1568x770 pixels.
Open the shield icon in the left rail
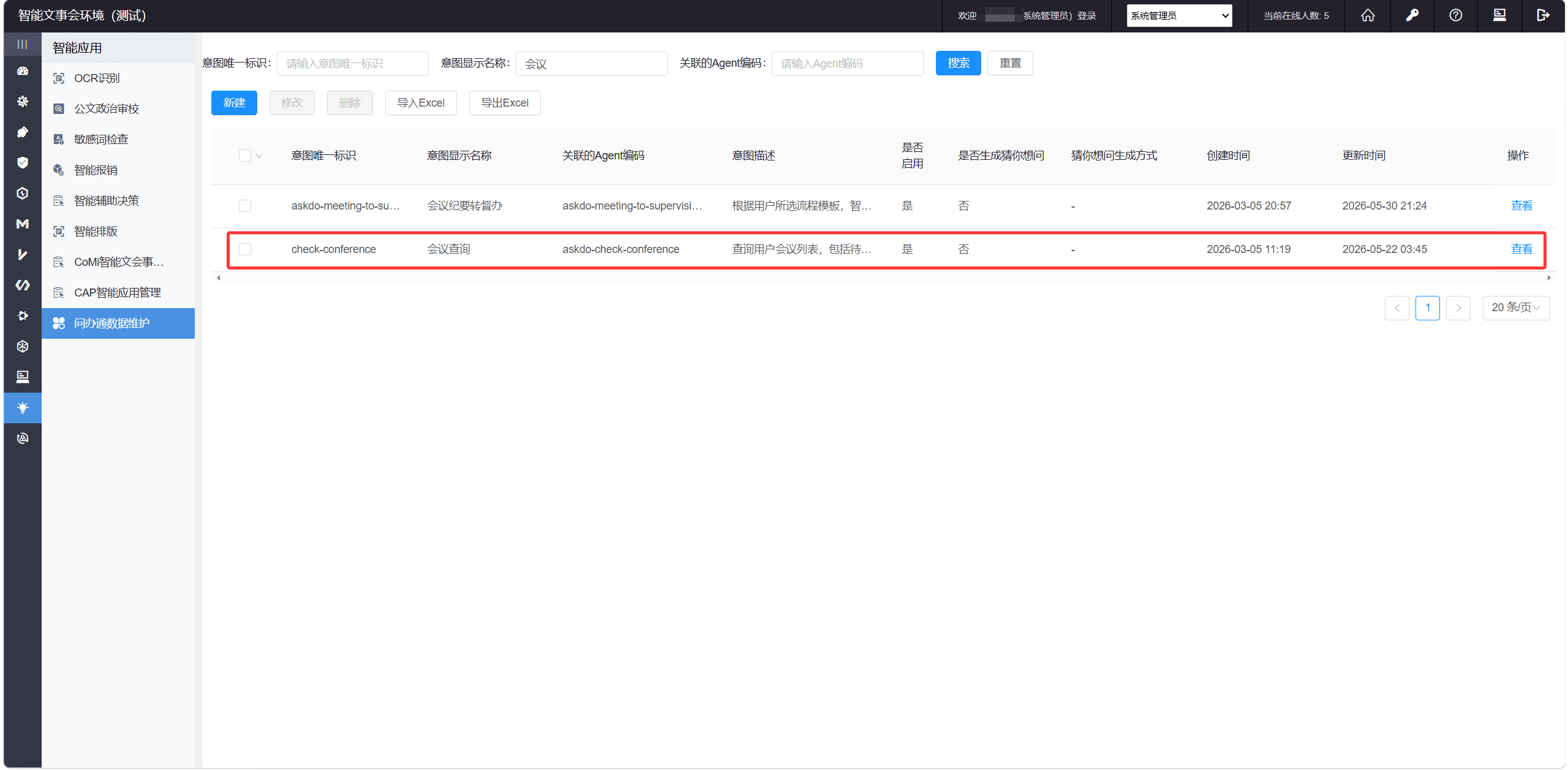coord(23,163)
